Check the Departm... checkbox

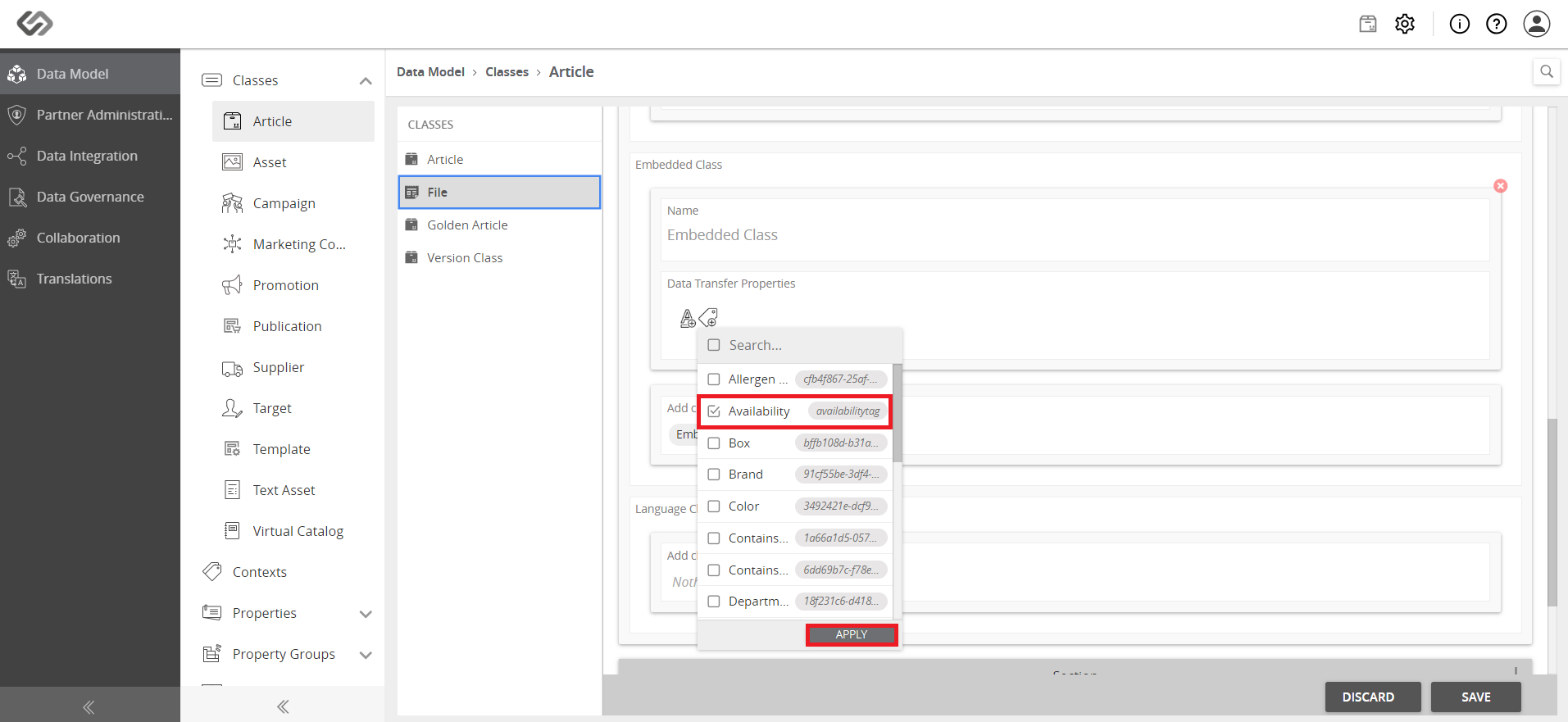714,602
